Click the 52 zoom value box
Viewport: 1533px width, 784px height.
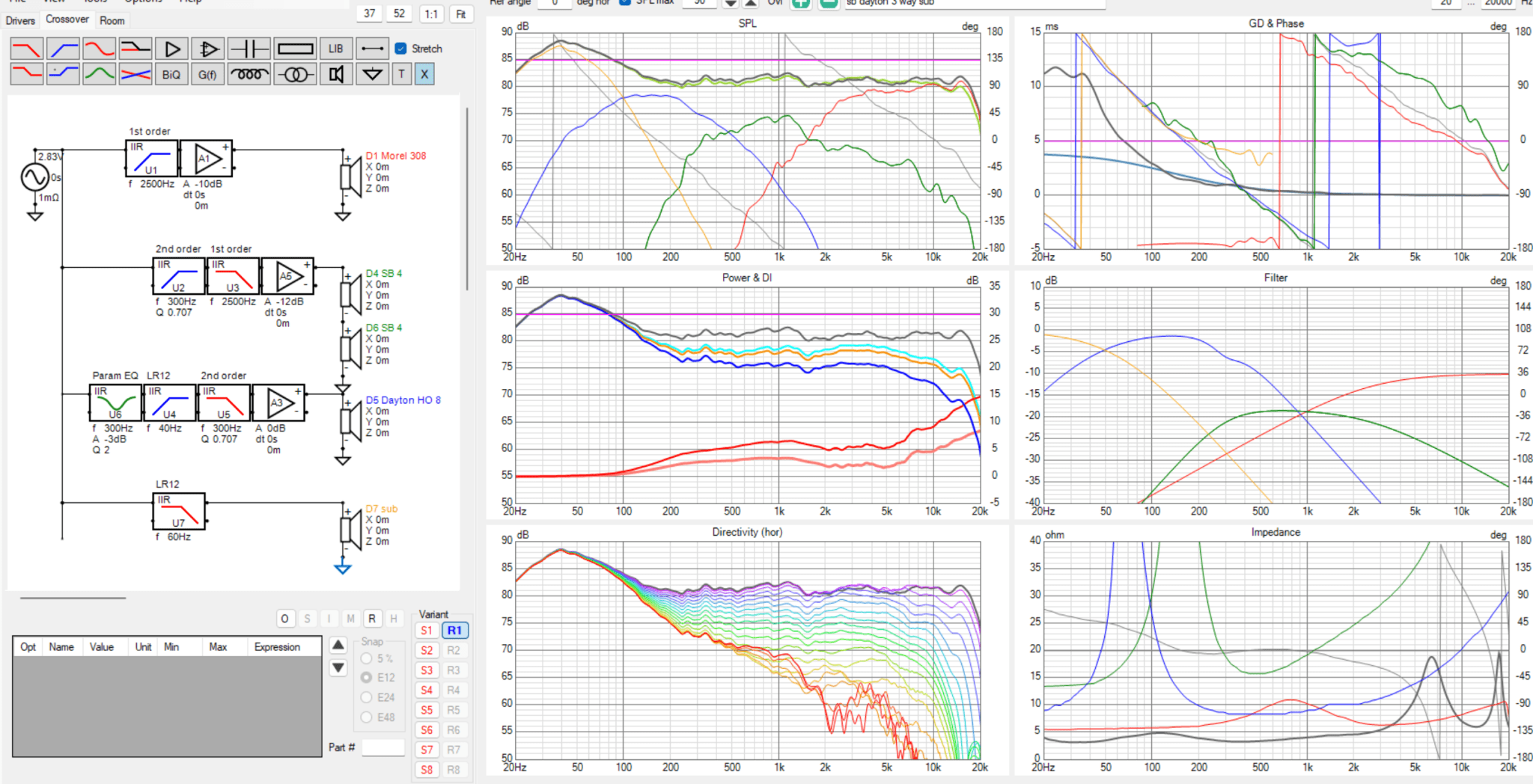click(x=399, y=13)
